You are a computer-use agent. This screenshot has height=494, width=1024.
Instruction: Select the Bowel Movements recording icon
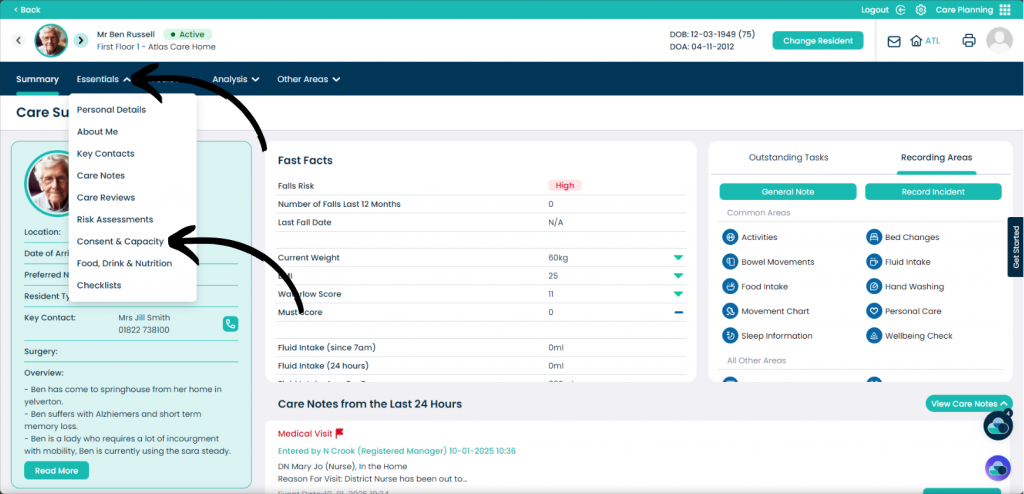point(730,262)
